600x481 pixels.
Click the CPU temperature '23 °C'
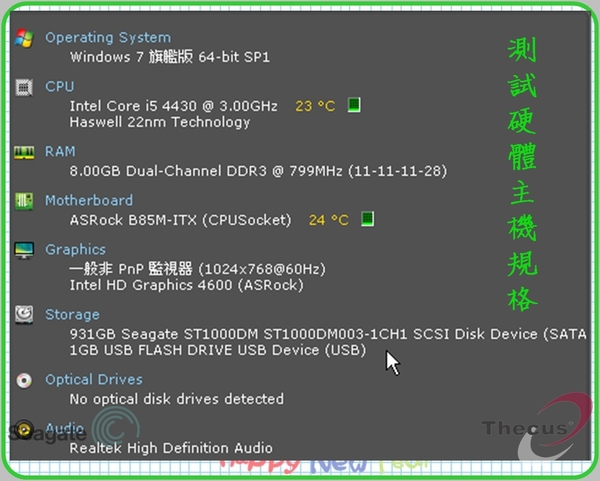(315, 106)
